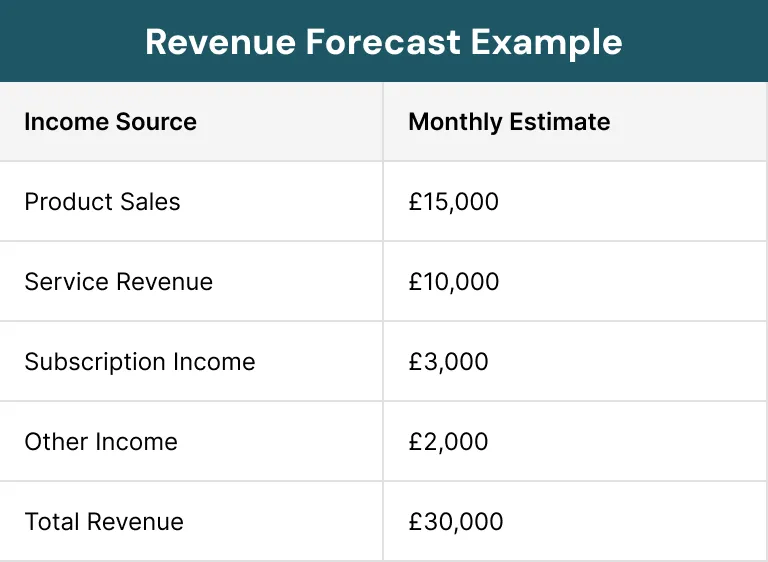Select the Monthly Estimate column header
The width and height of the screenshot is (768, 562).
coord(509,122)
